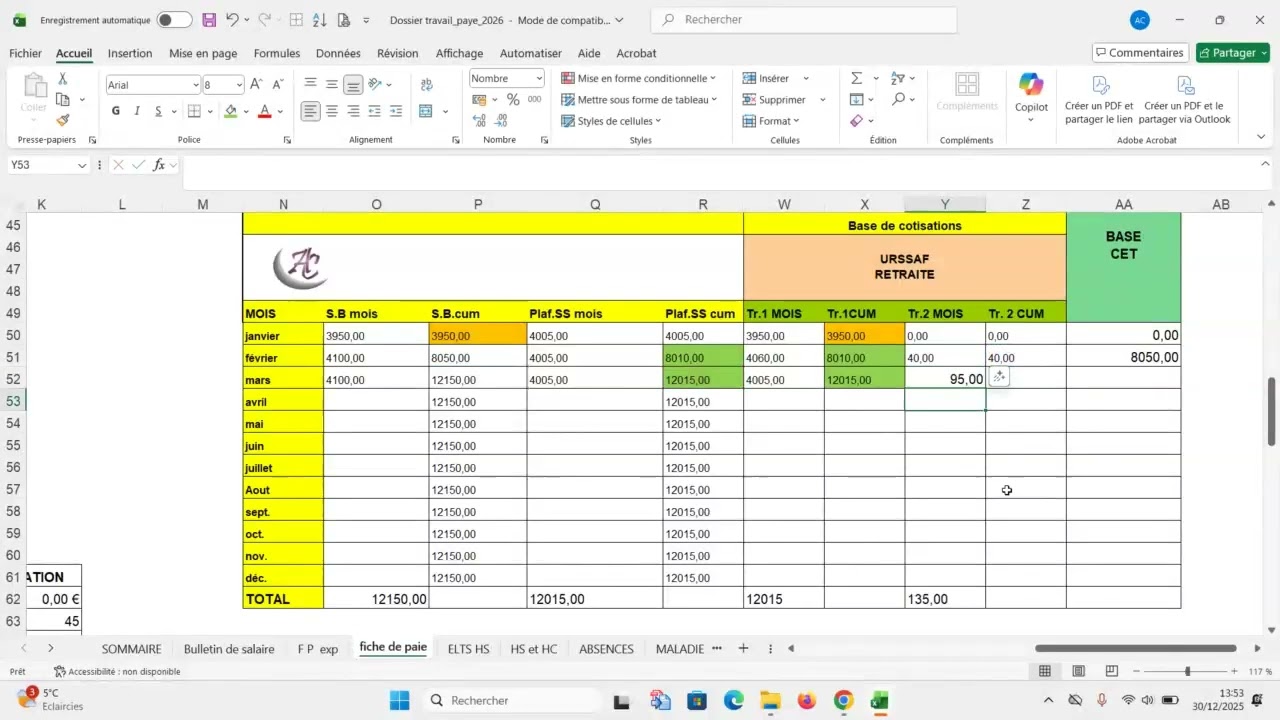Click the Rechercher search box in title bar
The image size is (1280, 720).
tap(804, 20)
